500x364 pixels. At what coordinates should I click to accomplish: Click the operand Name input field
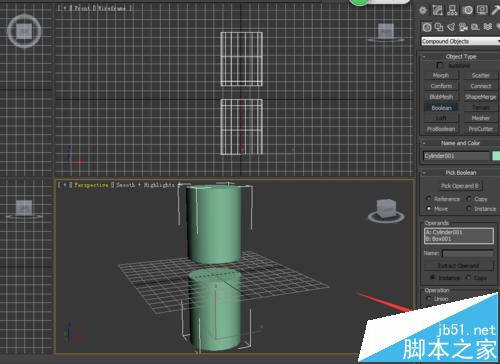pyautogui.click(x=467, y=254)
